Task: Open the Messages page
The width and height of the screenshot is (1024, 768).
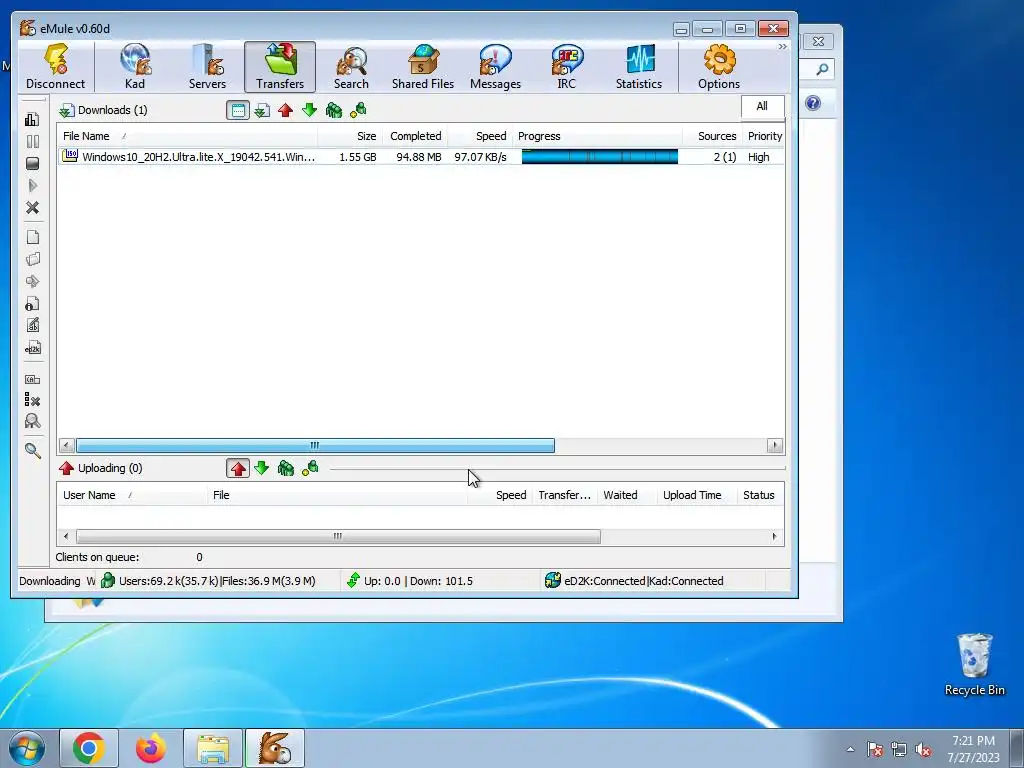Action: 495,67
